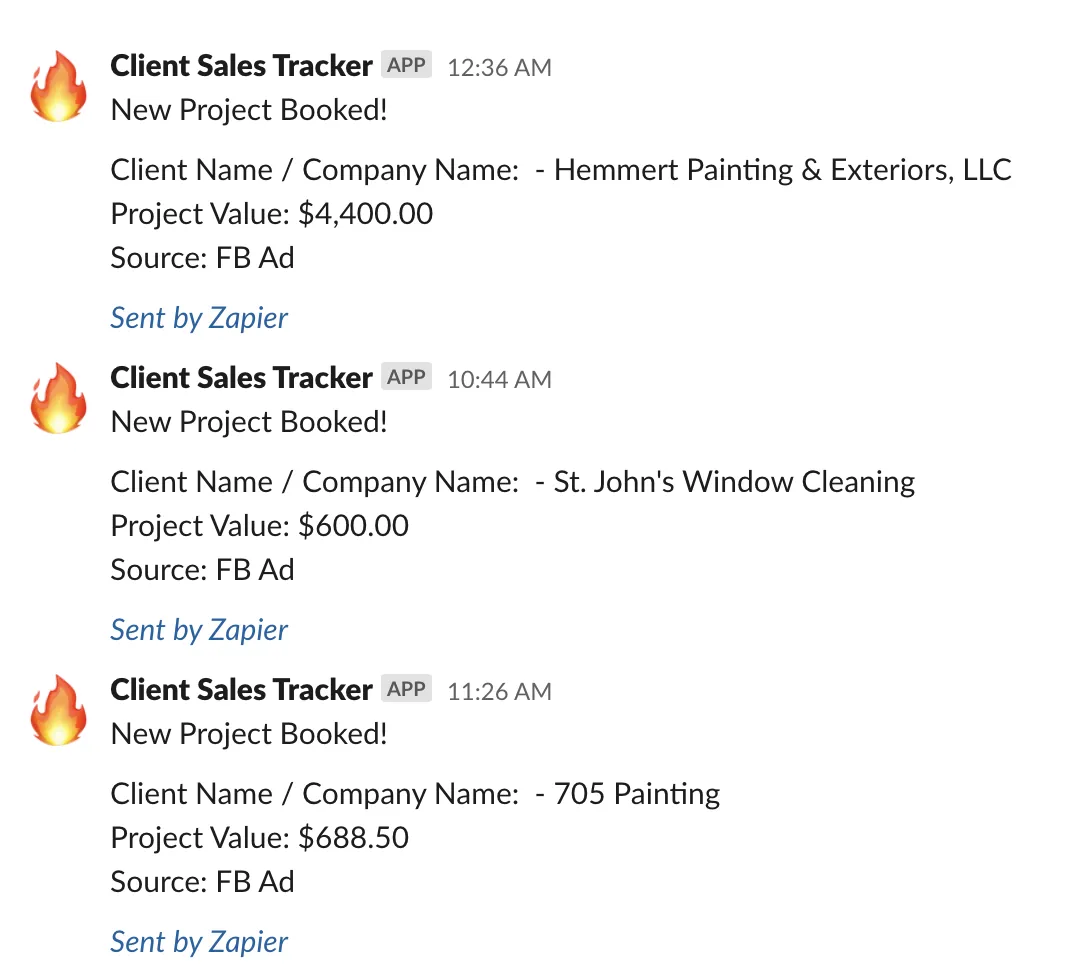Screen dimensions: 1084x972
Task: Click the APP badge on the 12:36 AM message
Action: tap(406, 65)
